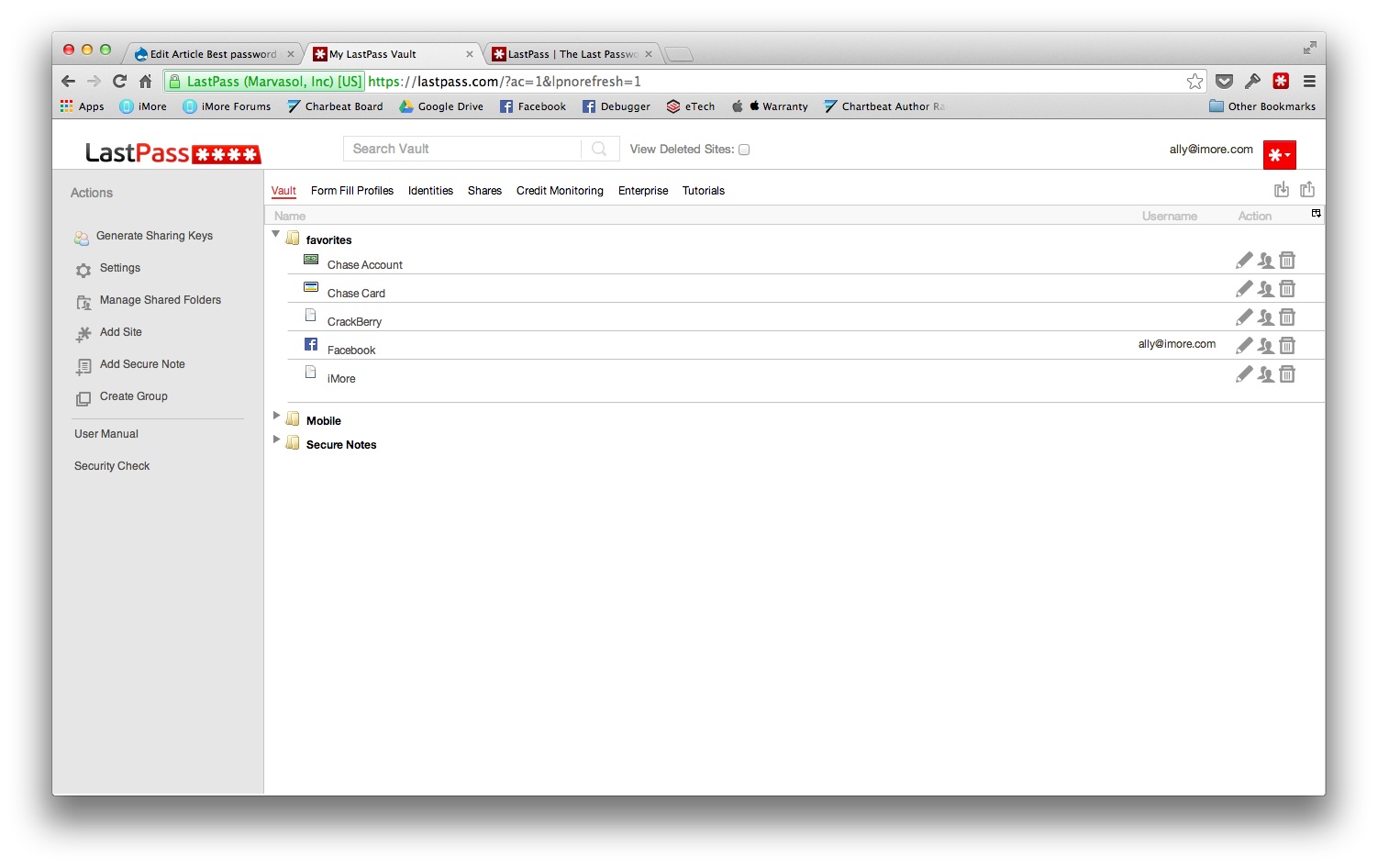Open the Form Fill Profiles tab

coord(352,191)
